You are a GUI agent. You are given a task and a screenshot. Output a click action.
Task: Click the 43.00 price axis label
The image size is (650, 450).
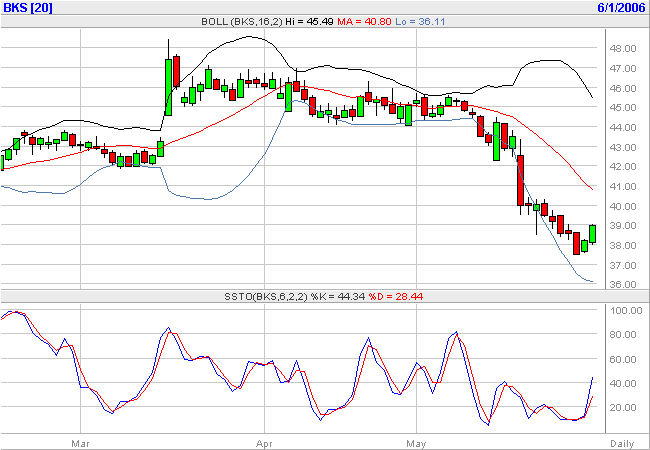coord(623,148)
